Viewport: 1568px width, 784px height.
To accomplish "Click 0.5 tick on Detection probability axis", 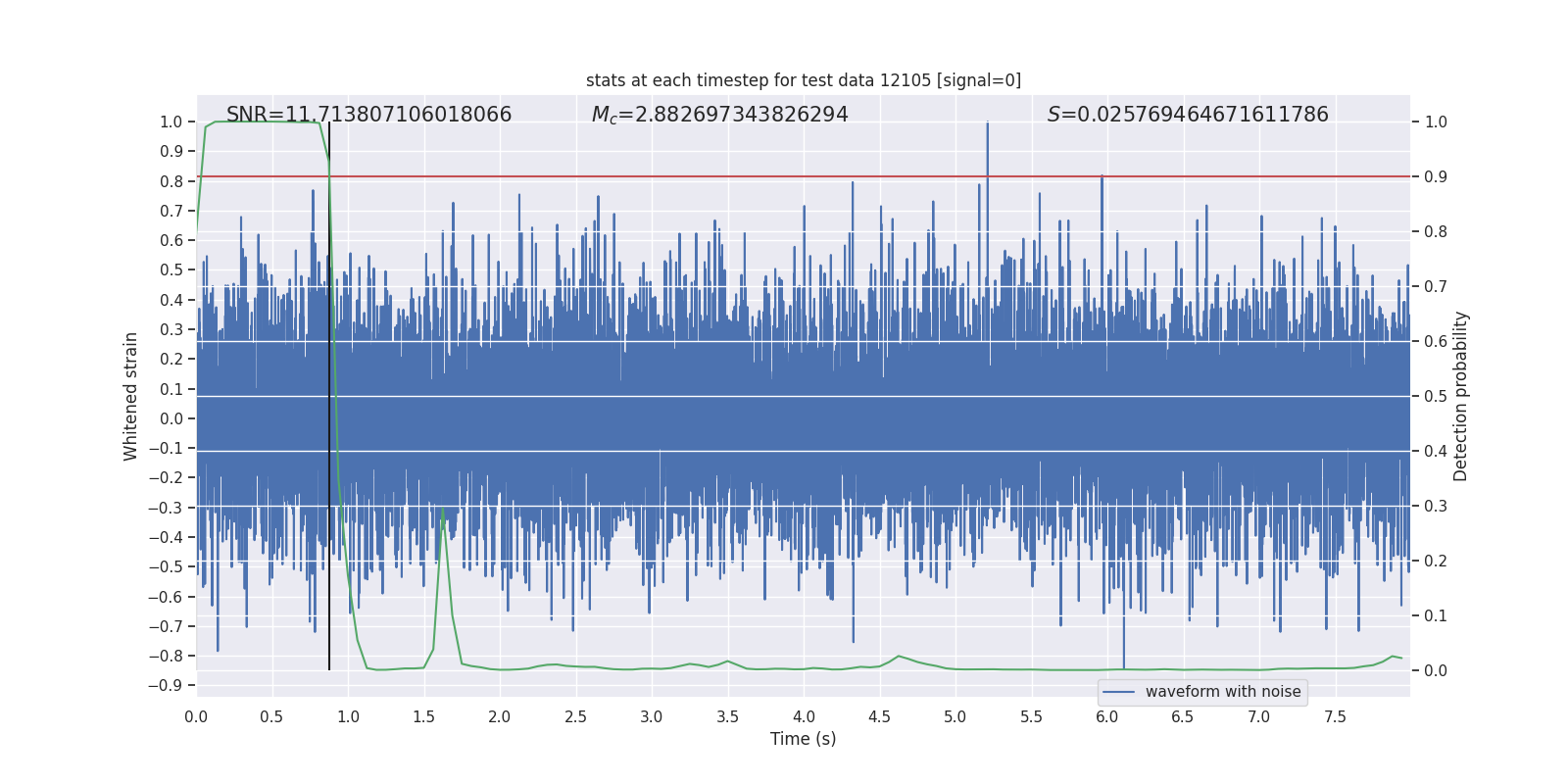I will coord(1436,396).
